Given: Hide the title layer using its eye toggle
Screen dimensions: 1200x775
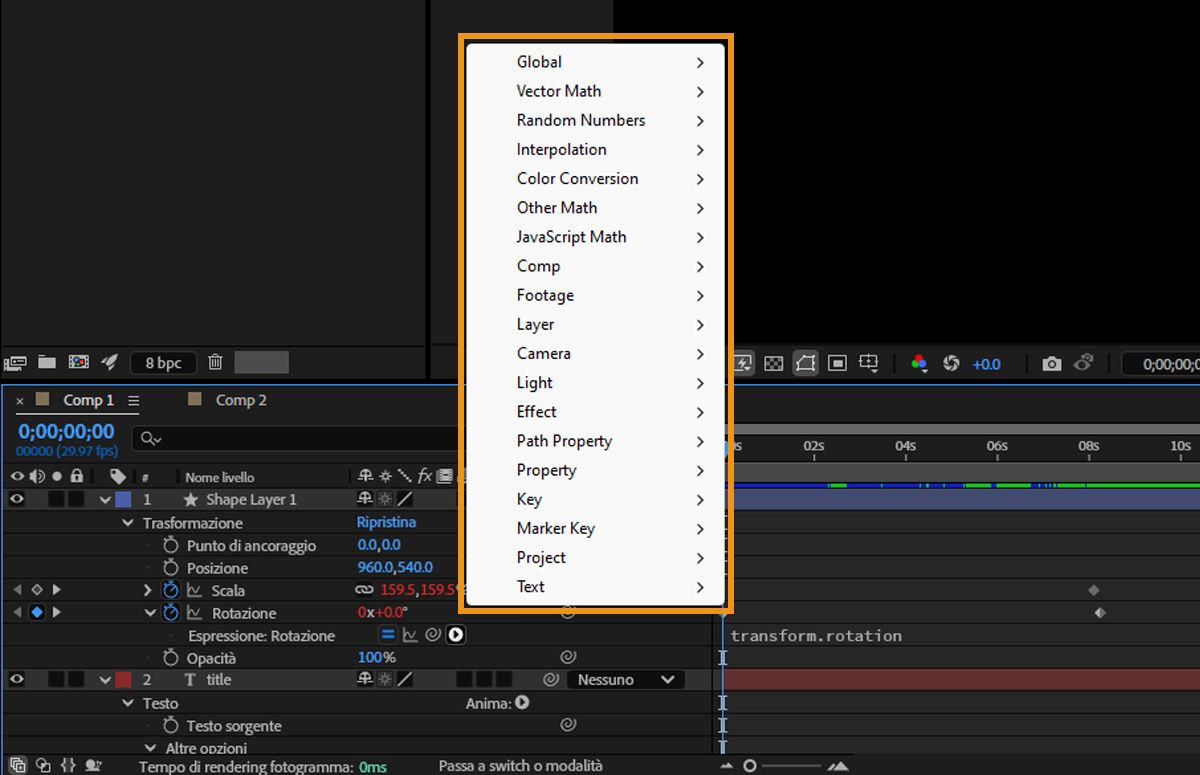Looking at the screenshot, I should tap(16, 679).
